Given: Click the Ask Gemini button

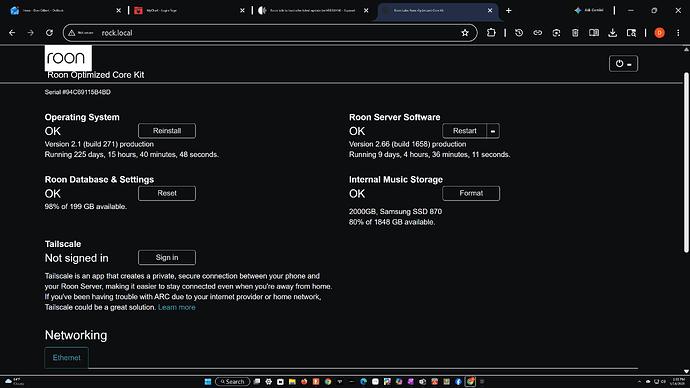Looking at the screenshot, I should (589, 10).
